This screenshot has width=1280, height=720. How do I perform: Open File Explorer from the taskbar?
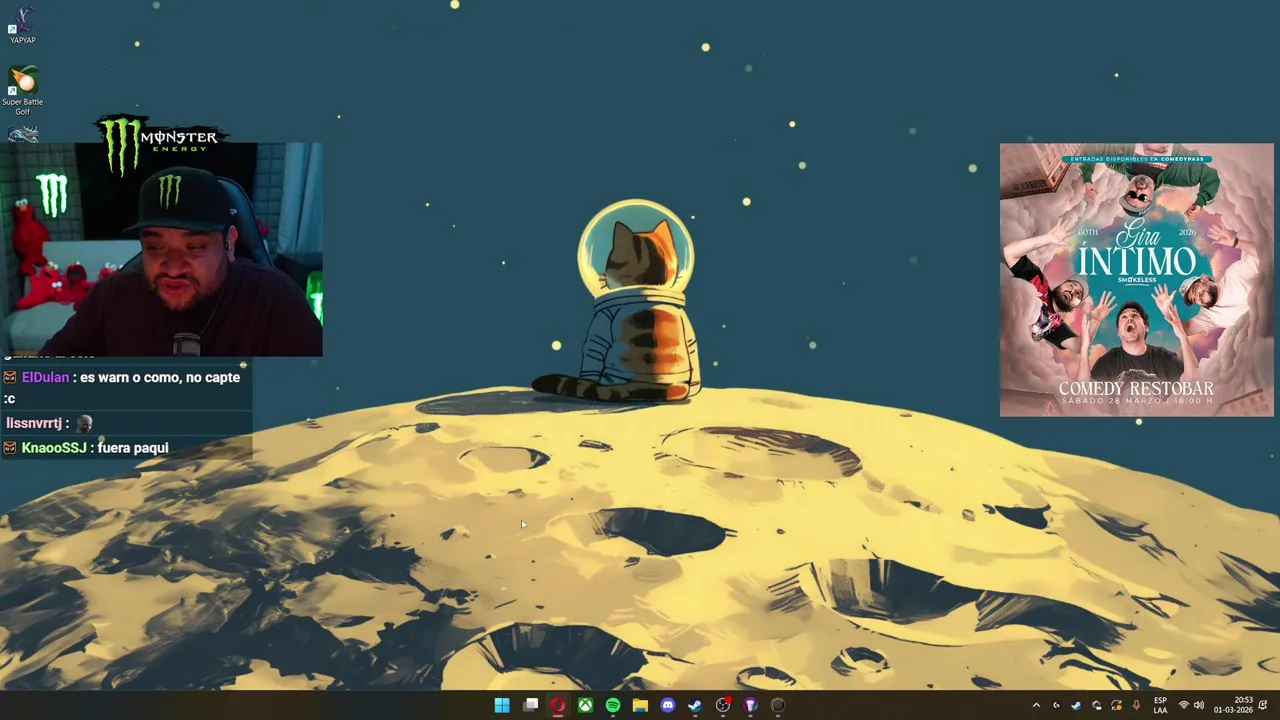click(640, 705)
